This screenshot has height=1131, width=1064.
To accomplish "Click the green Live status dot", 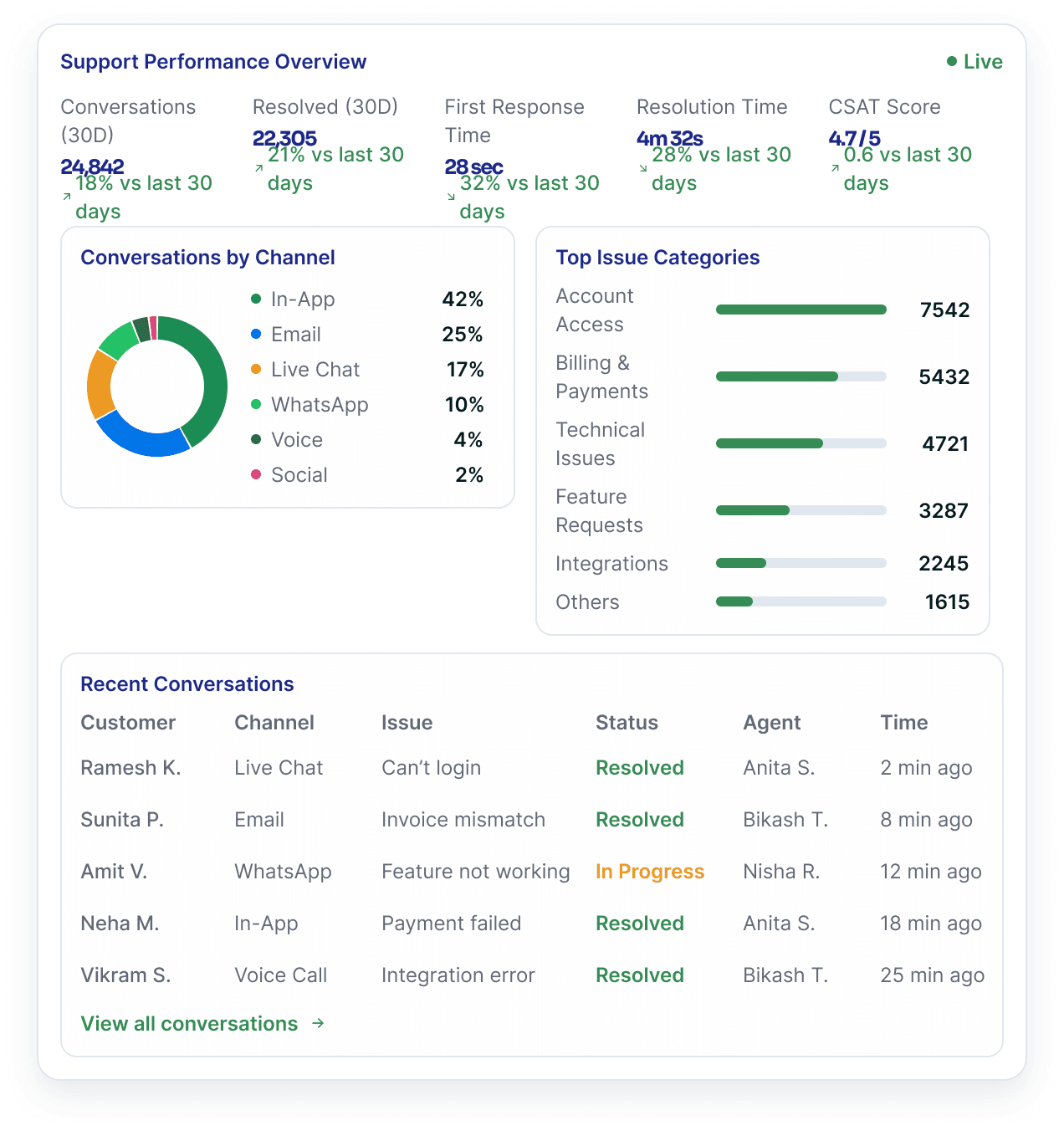I will pos(952,61).
